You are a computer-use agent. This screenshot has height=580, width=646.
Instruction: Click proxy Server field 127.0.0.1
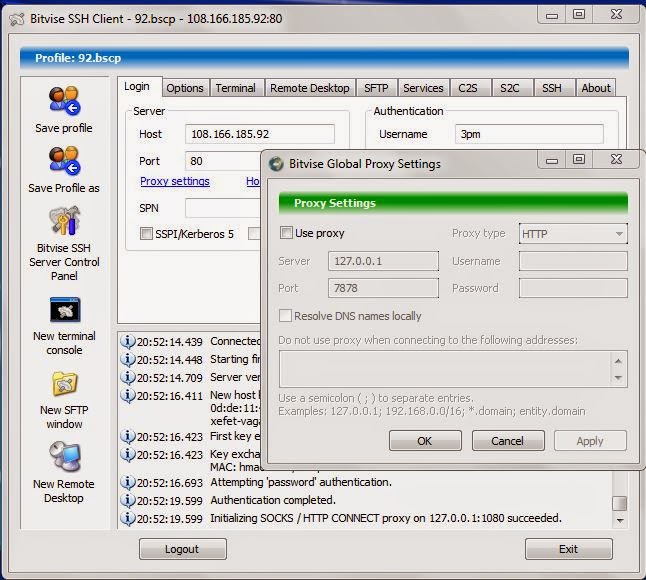pos(383,261)
